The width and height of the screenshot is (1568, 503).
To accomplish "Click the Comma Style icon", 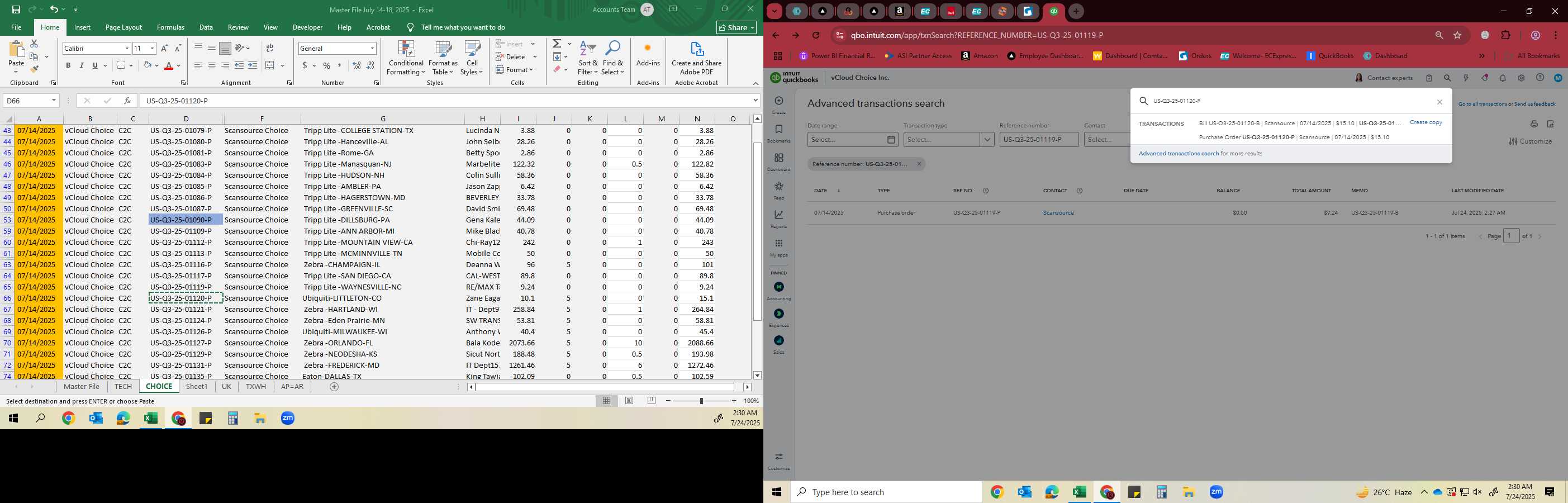I will (x=340, y=66).
